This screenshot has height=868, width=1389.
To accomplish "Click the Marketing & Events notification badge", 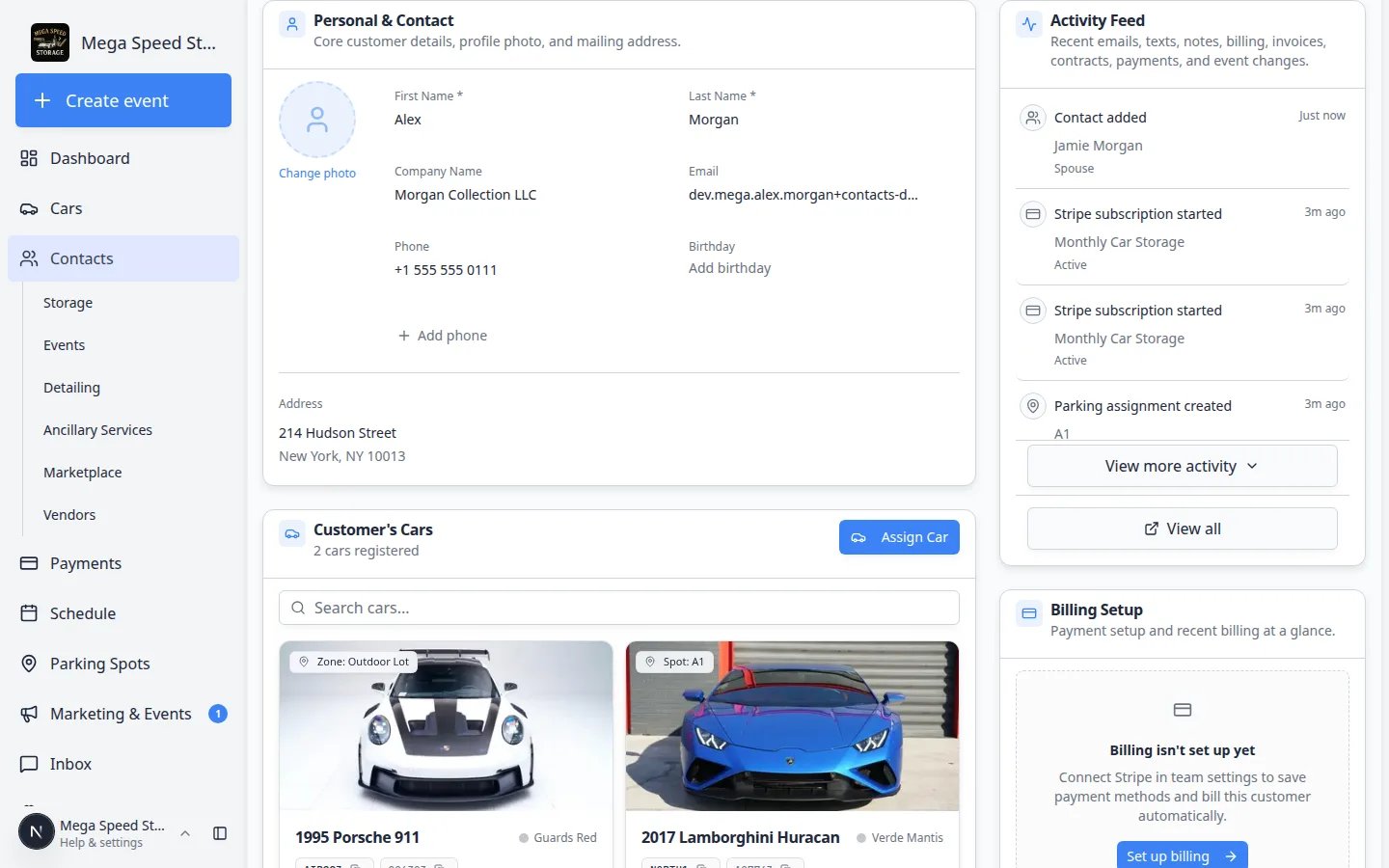I will coord(218,714).
